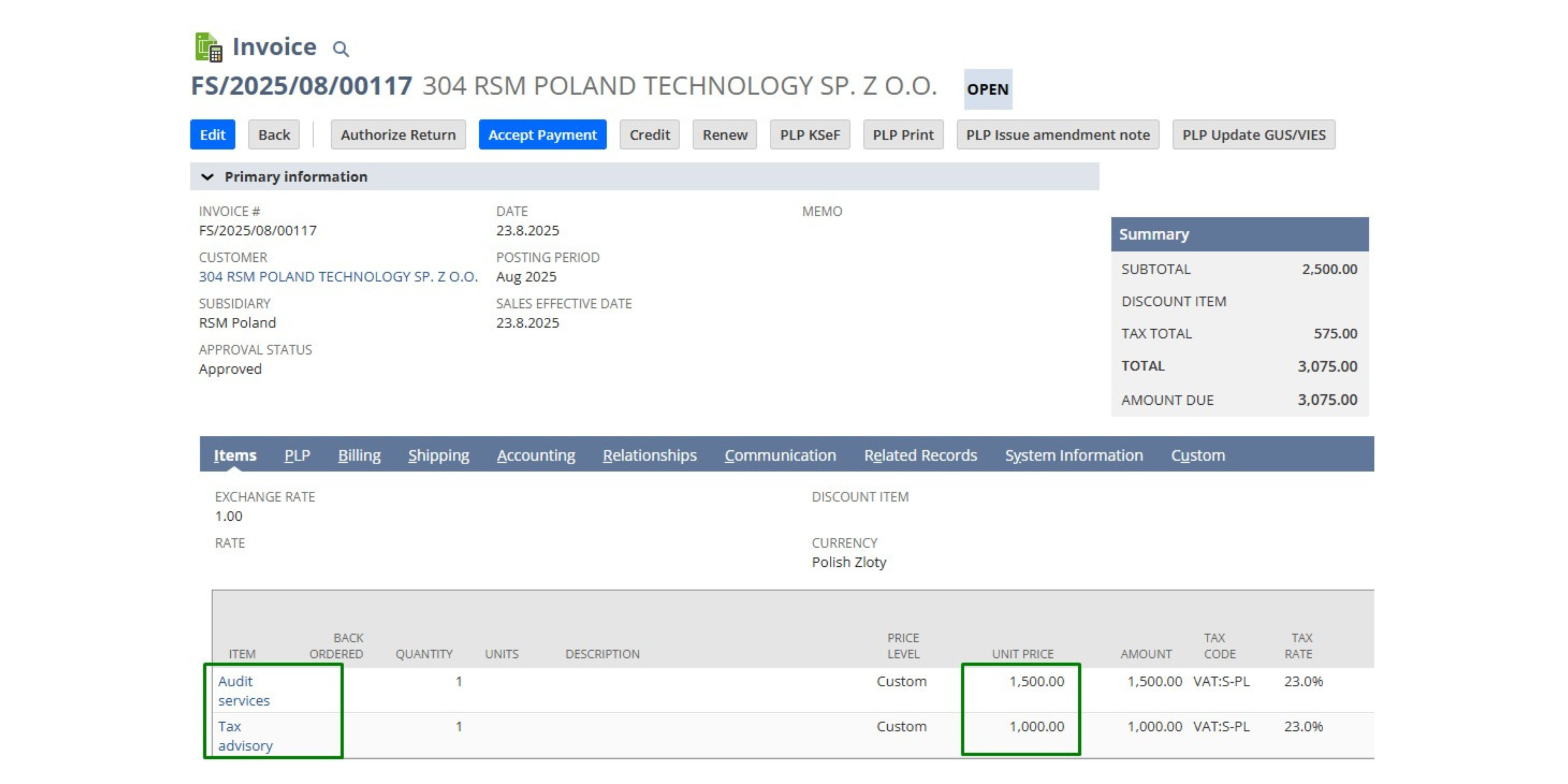Open the customer RSM Poland Technology link
The height and width of the screenshot is (784, 1568).
click(338, 276)
